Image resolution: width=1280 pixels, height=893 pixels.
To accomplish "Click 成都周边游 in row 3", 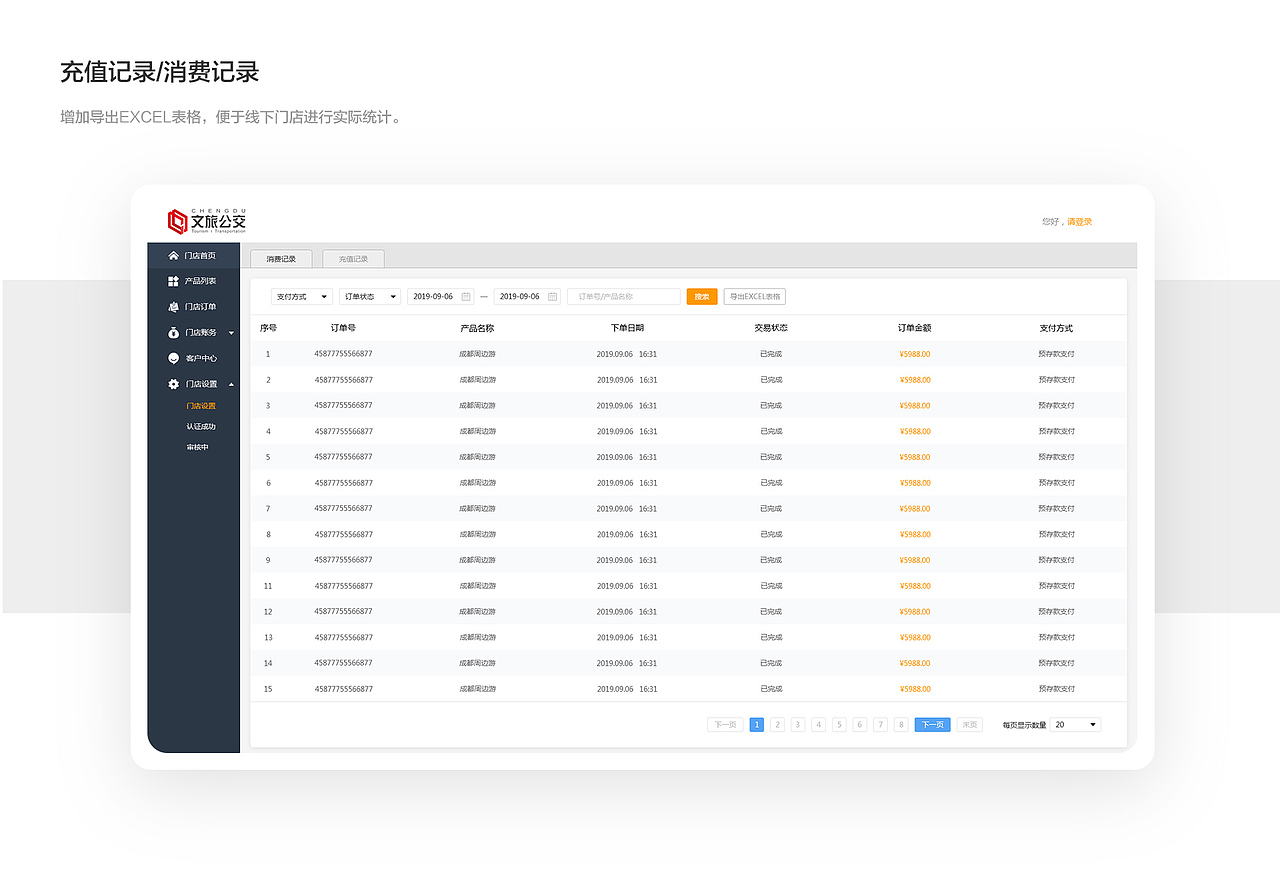I will [x=477, y=406].
